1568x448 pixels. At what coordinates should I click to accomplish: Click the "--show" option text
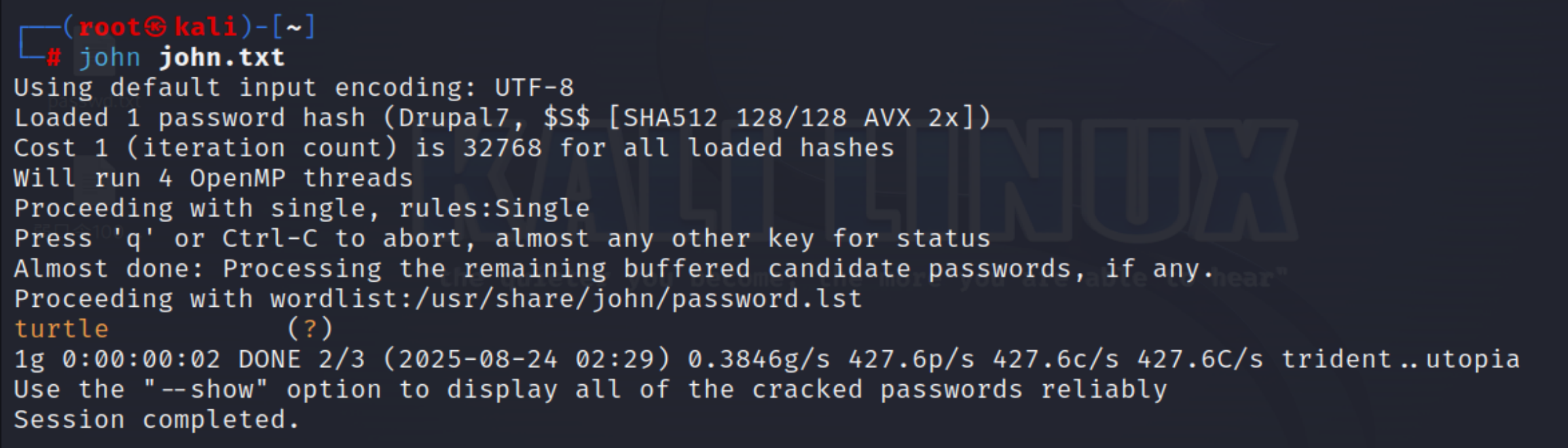(x=206, y=390)
